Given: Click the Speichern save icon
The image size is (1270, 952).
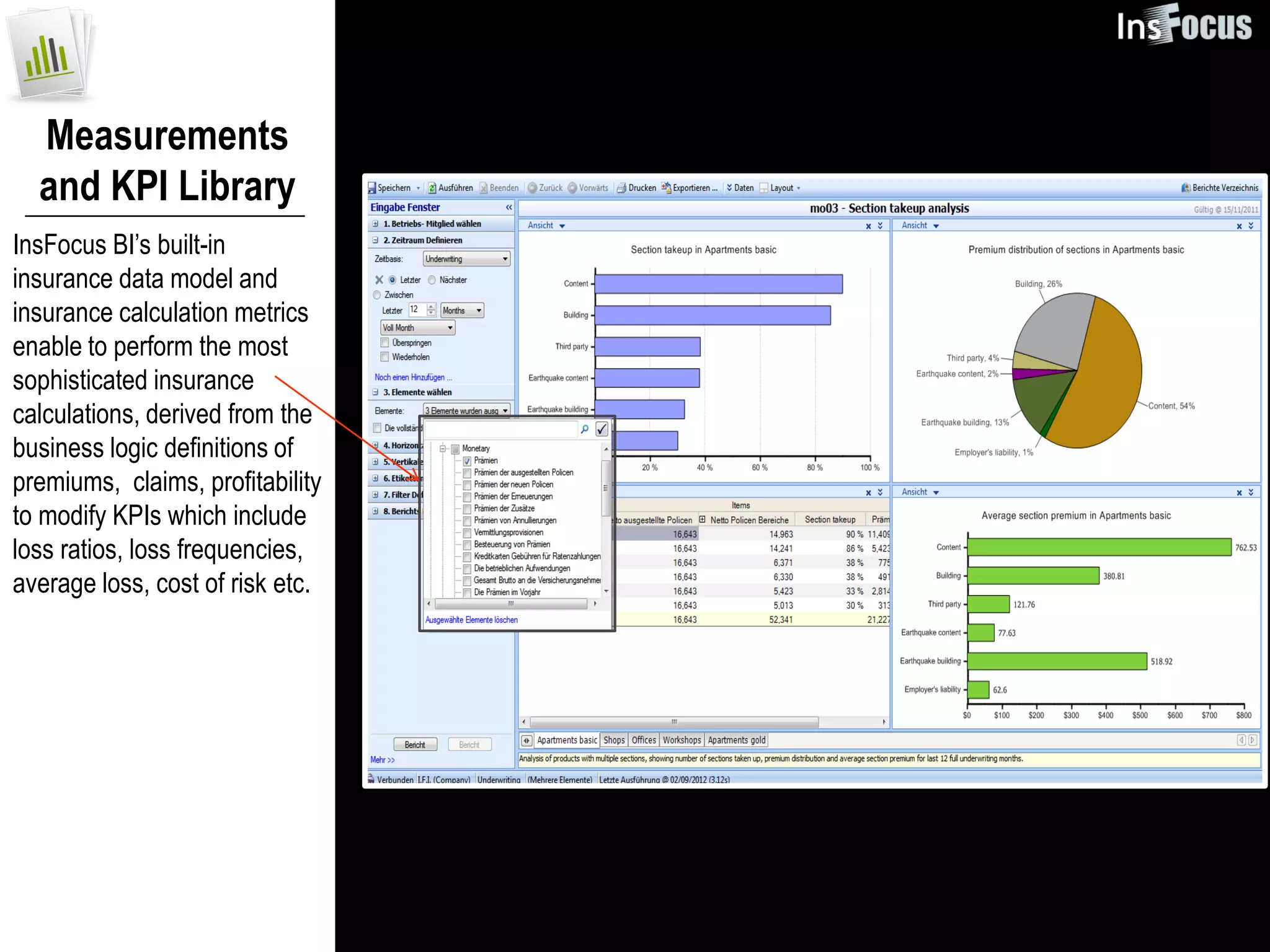Looking at the screenshot, I should [x=372, y=188].
